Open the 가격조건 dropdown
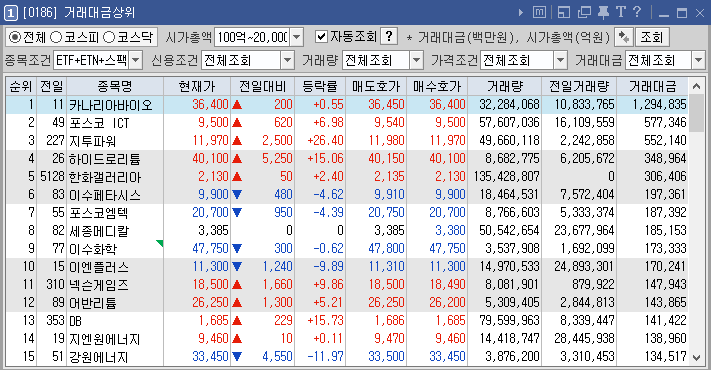The height and width of the screenshot is (370, 711). coord(560,60)
